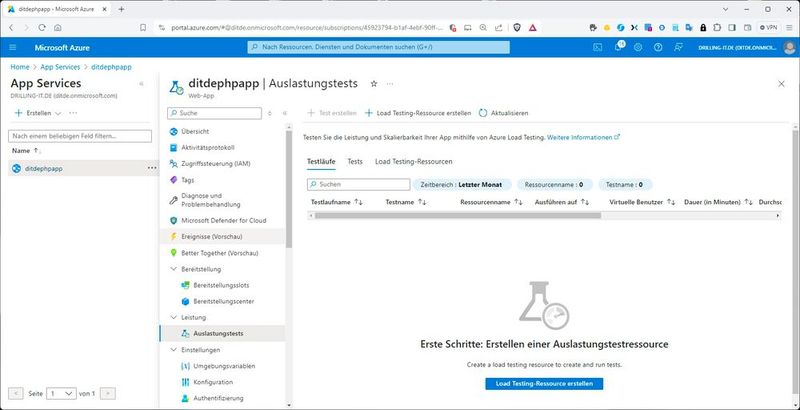Focus the Azure global search field
800x410 pixels.
[379, 47]
